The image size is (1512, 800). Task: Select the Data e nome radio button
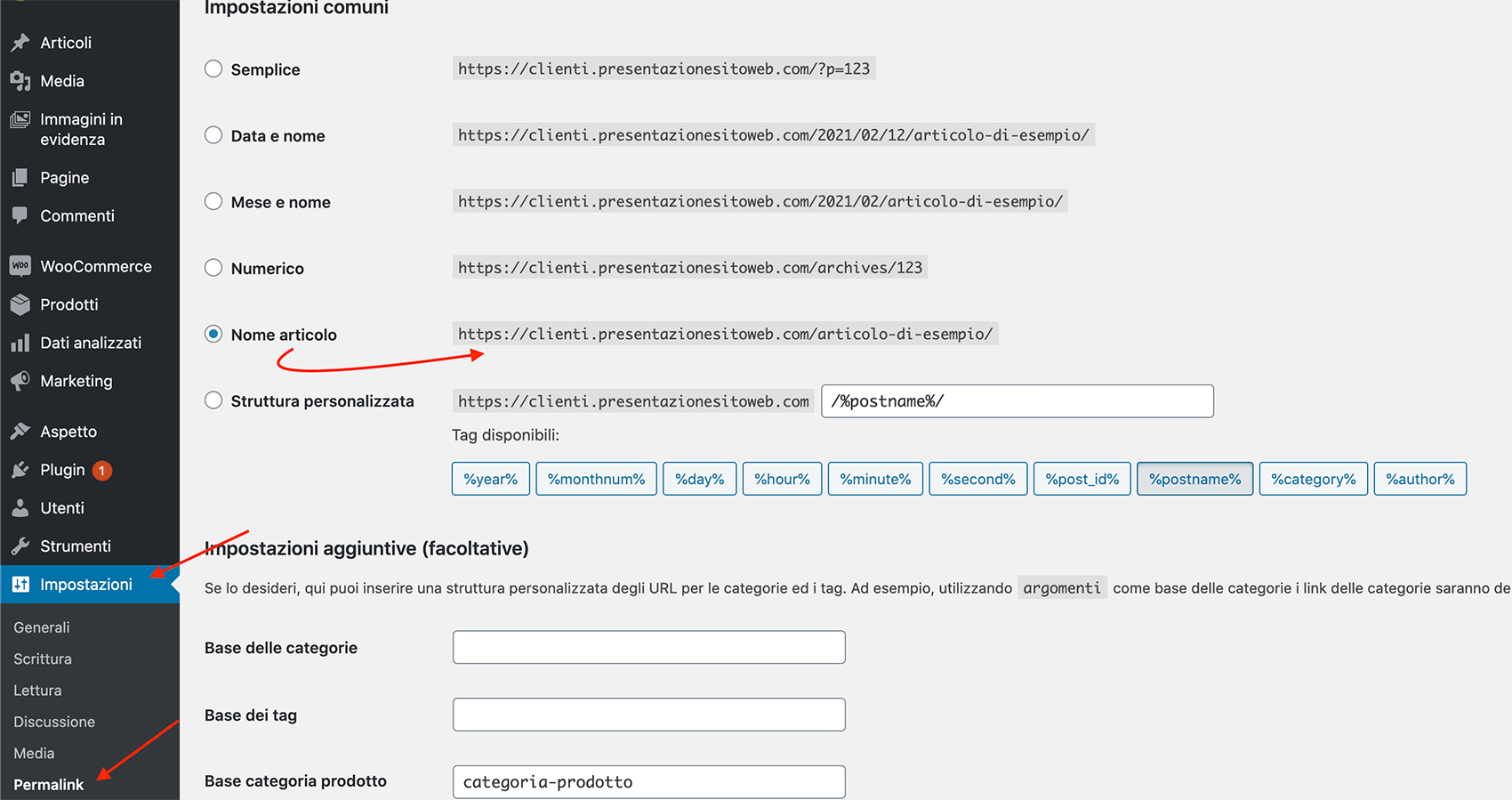pos(213,135)
